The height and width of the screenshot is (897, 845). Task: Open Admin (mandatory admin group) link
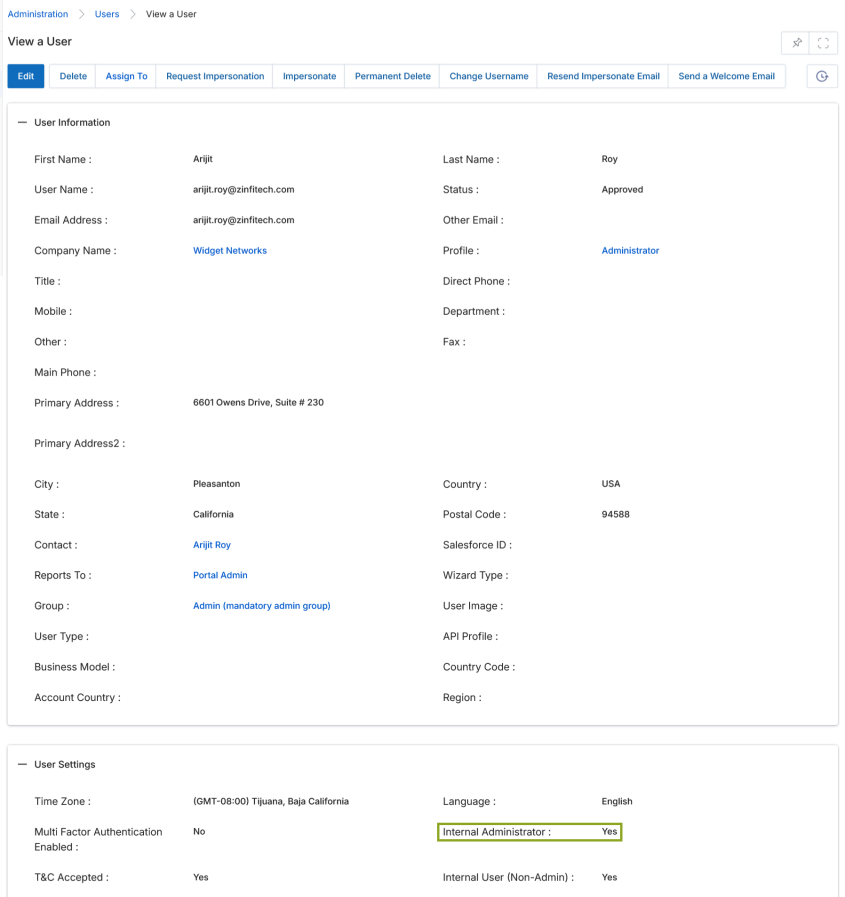point(261,606)
